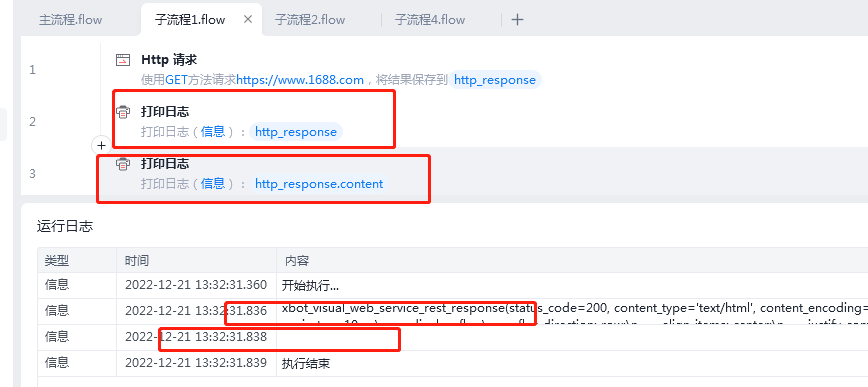Image resolution: width=868 pixels, height=387 pixels.
Task: Click the GET method text in step 1
Action: [x=177, y=80]
